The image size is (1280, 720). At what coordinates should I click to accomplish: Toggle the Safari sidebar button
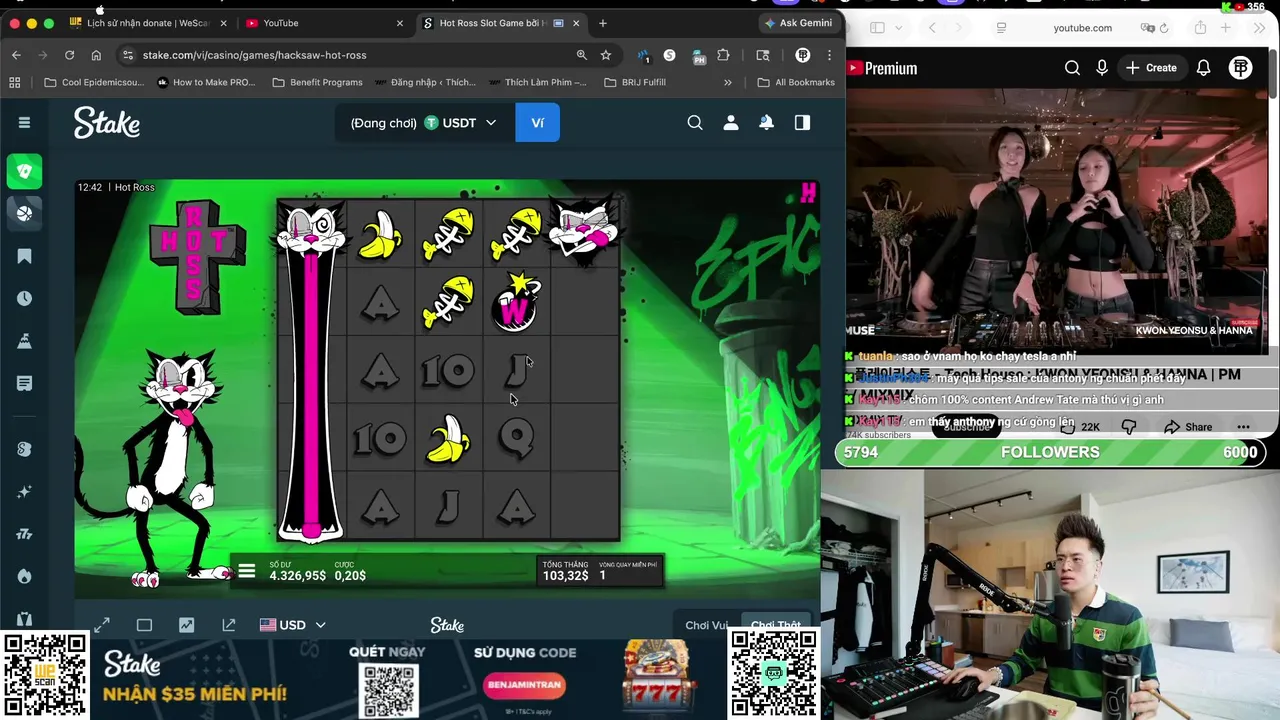tap(877, 28)
